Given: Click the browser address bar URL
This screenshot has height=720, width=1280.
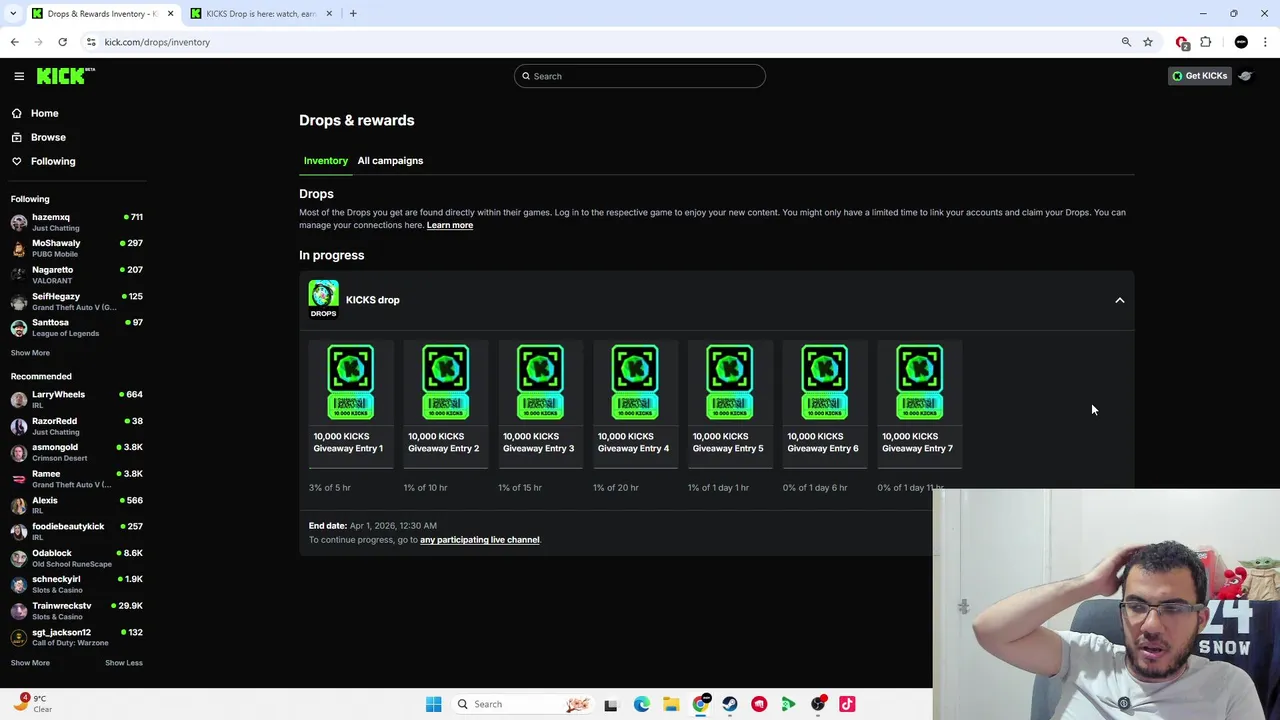Looking at the screenshot, I should coord(157,42).
